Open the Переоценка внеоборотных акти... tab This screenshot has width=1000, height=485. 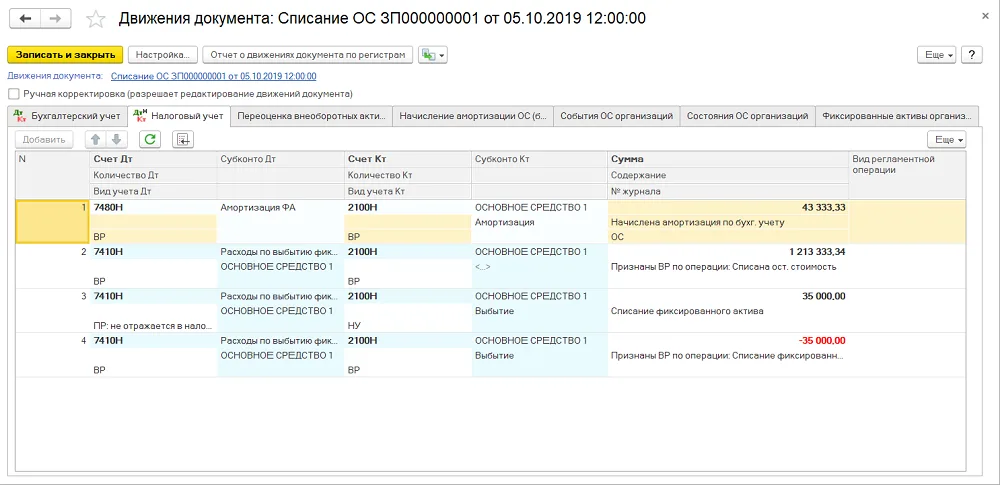[311, 116]
